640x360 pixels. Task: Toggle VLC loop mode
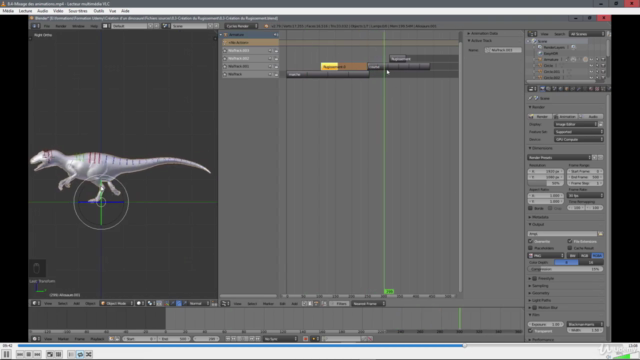(x=80, y=354)
